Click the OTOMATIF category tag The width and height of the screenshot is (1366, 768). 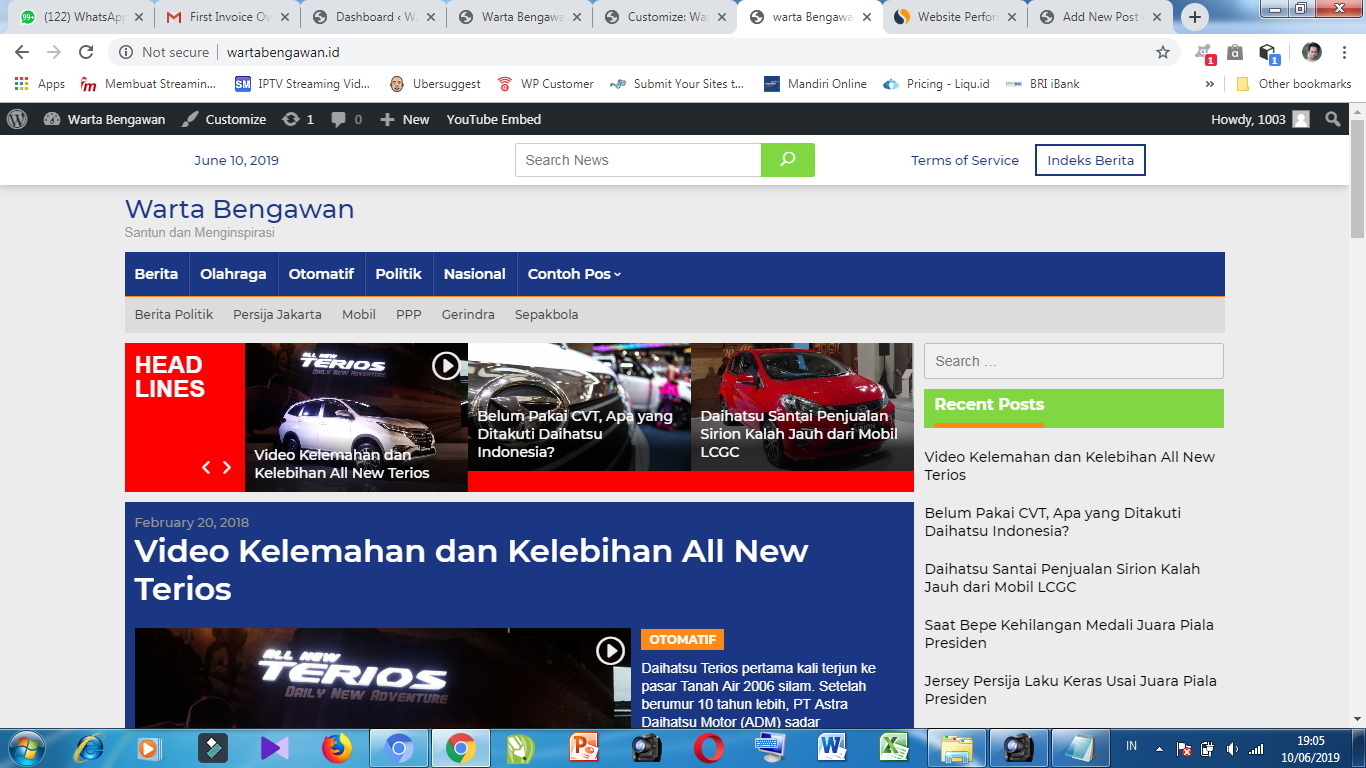click(682, 639)
